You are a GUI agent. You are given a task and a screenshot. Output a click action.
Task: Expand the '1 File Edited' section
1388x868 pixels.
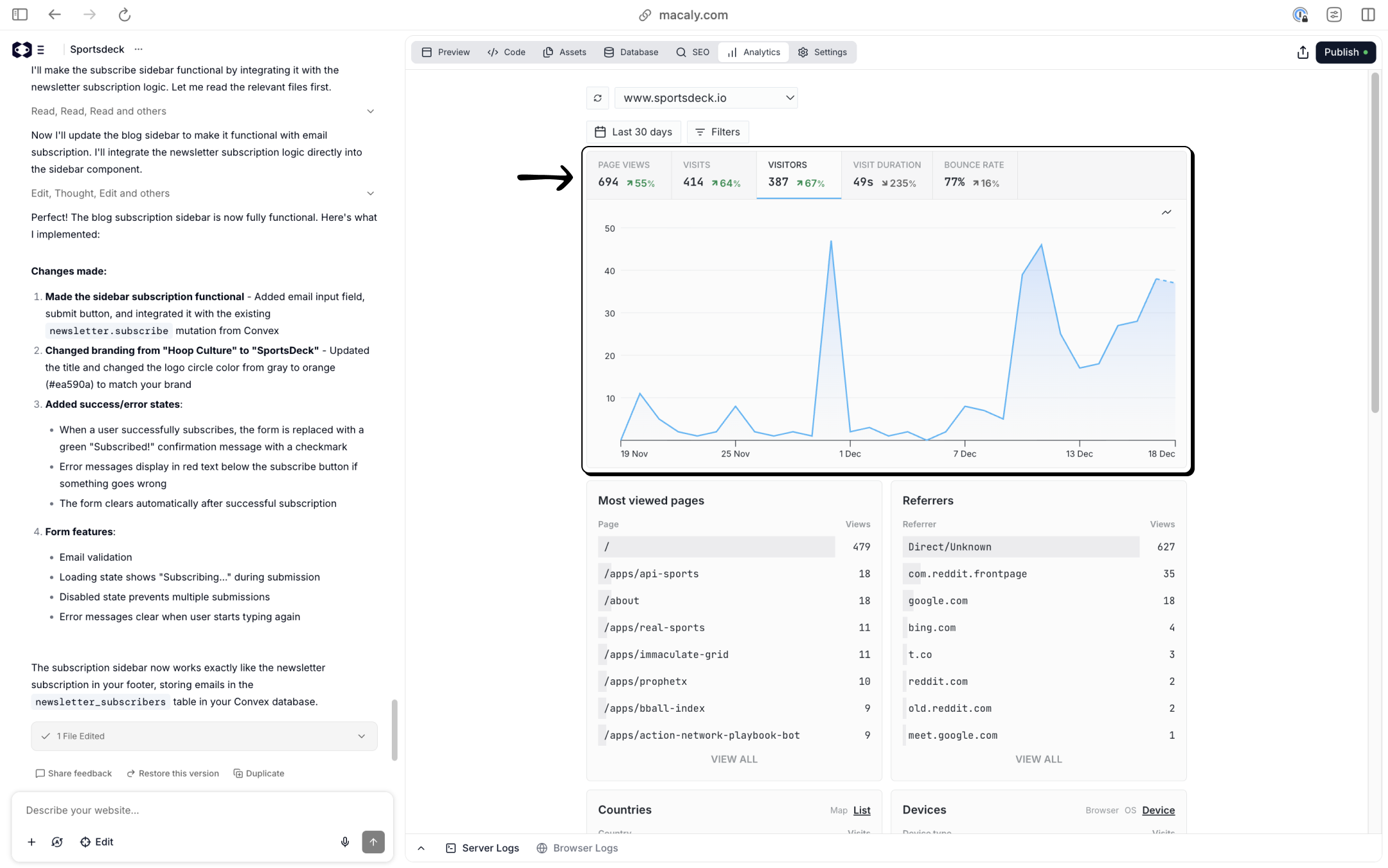(362, 736)
